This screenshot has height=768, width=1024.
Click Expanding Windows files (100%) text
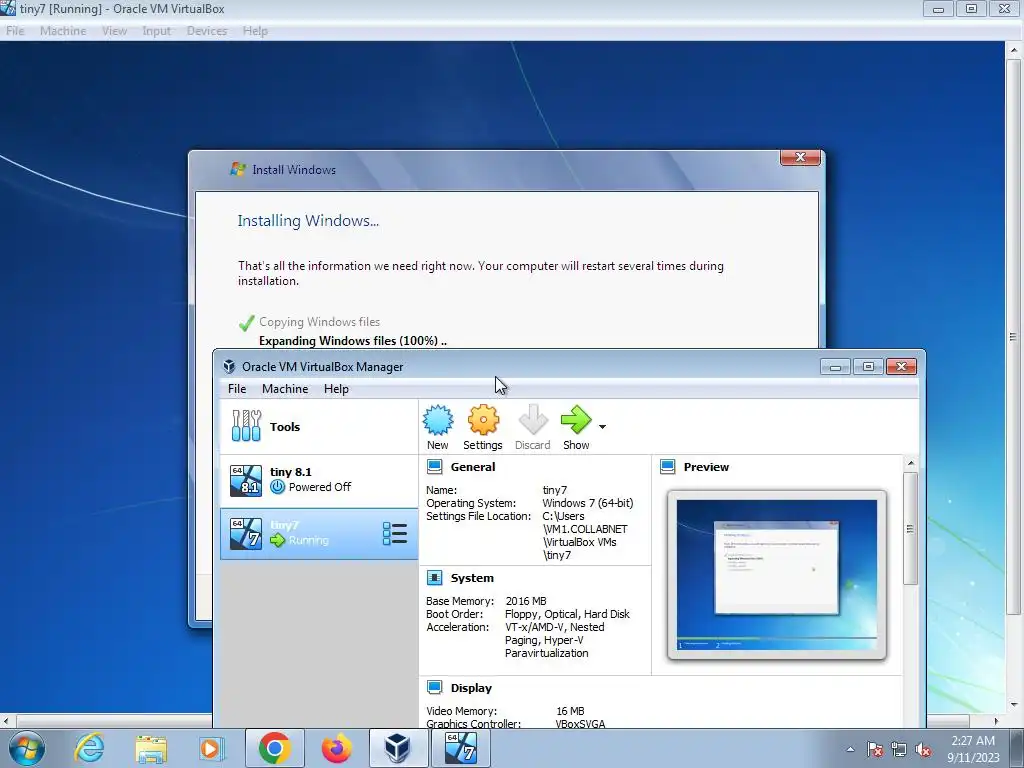[353, 341]
